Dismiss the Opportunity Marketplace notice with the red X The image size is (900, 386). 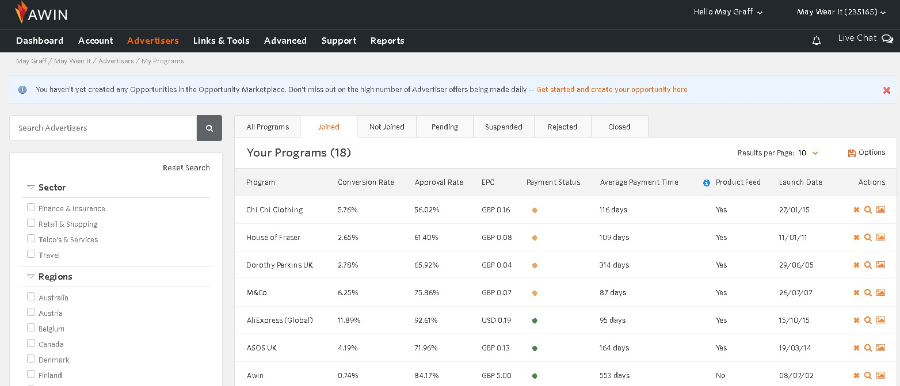(x=886, y=90)
